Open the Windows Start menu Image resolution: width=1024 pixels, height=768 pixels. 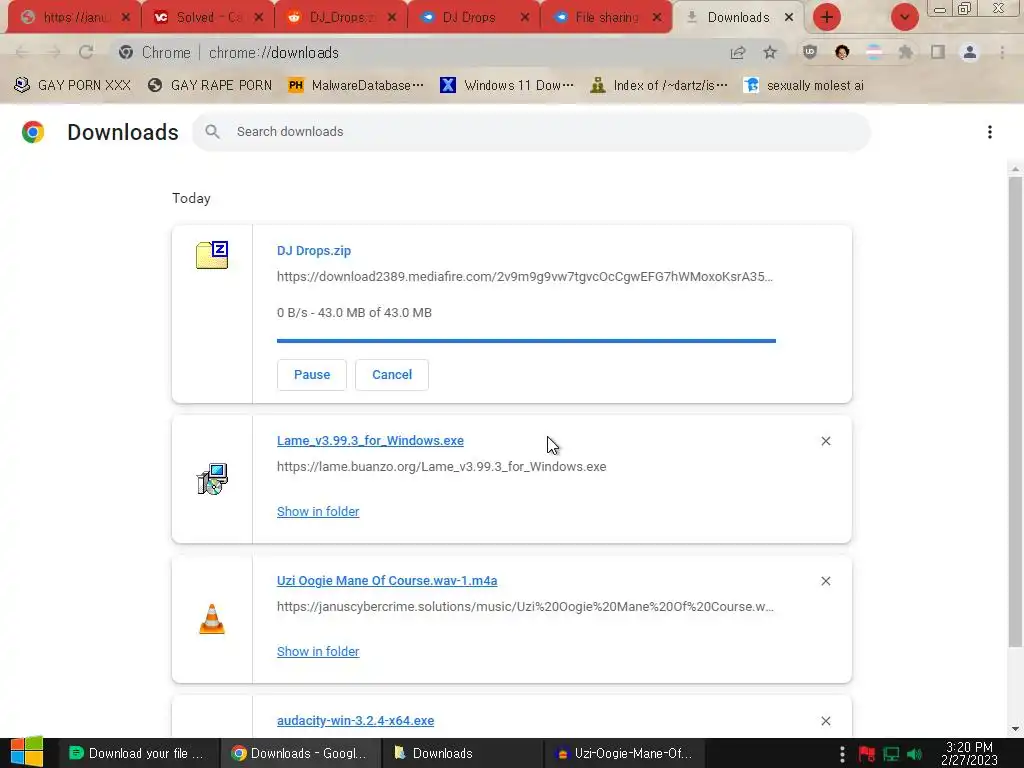(27, 753)
